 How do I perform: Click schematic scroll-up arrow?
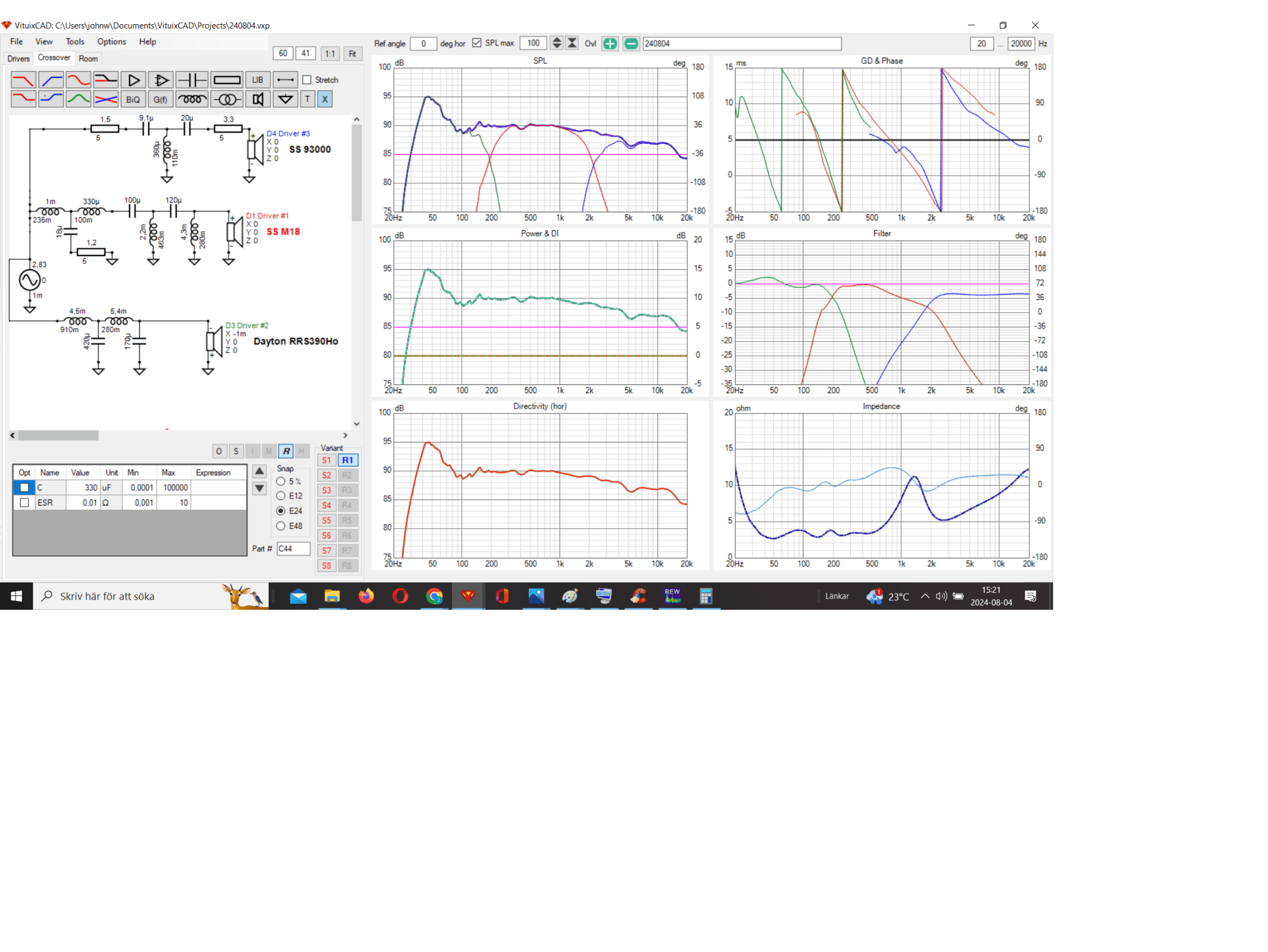[x=357, y=119]
